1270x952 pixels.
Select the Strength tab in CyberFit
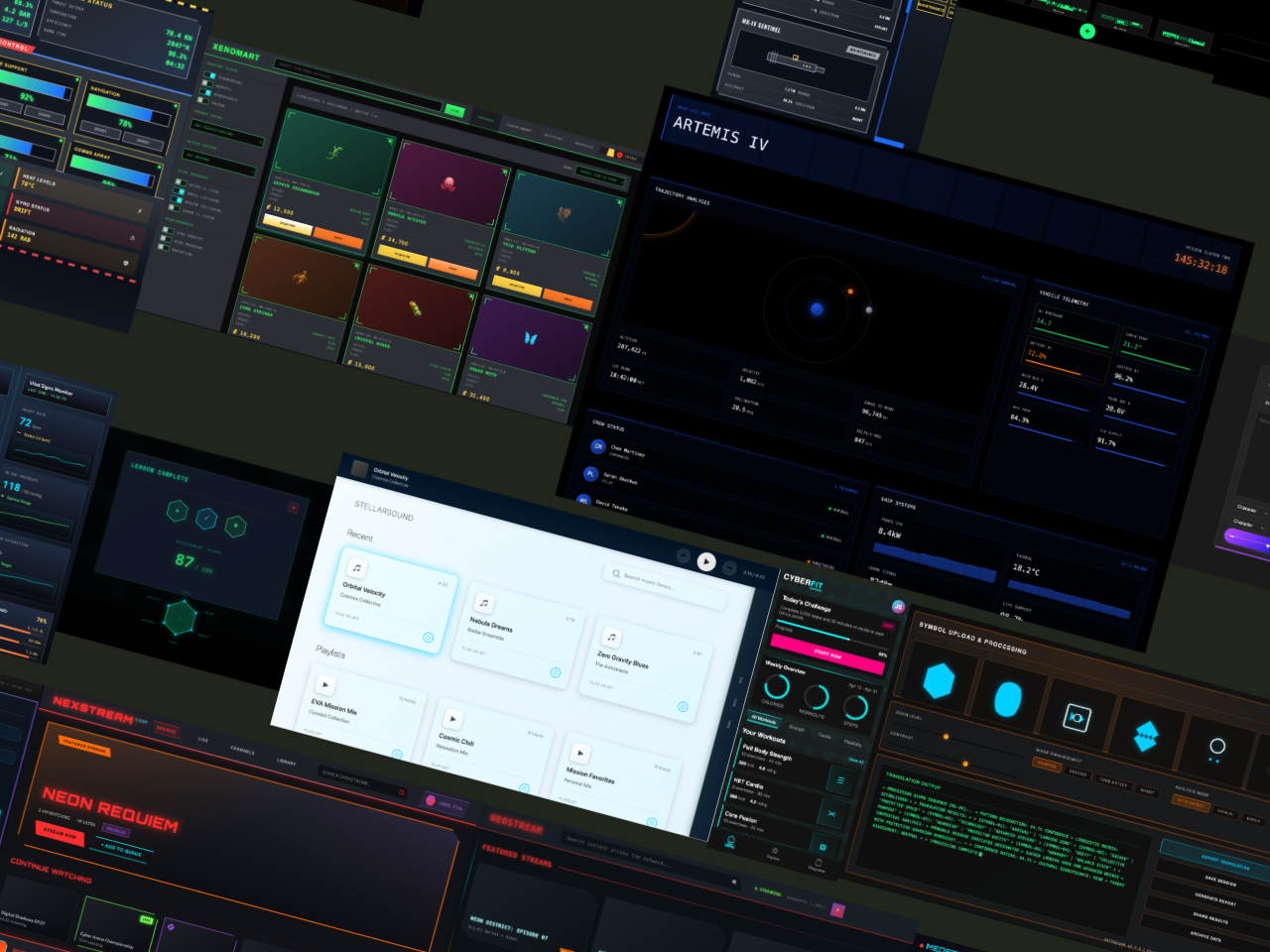(797, 728)
